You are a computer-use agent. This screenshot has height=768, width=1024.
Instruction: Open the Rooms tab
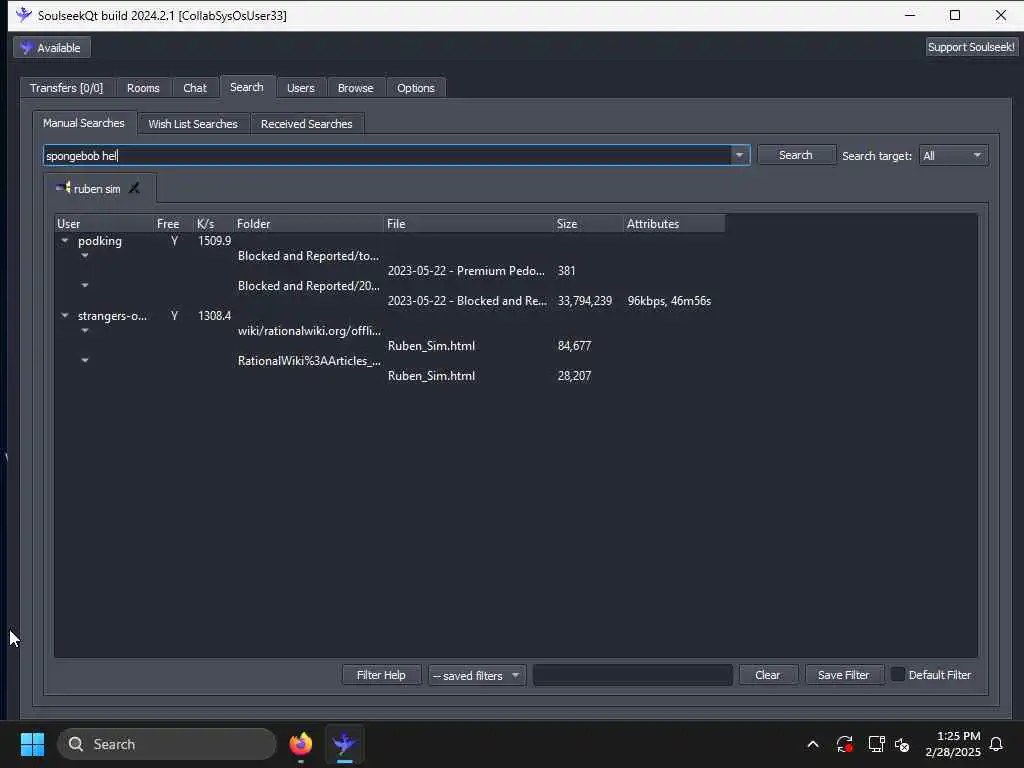pyautogui.click(x=143, y=88)
